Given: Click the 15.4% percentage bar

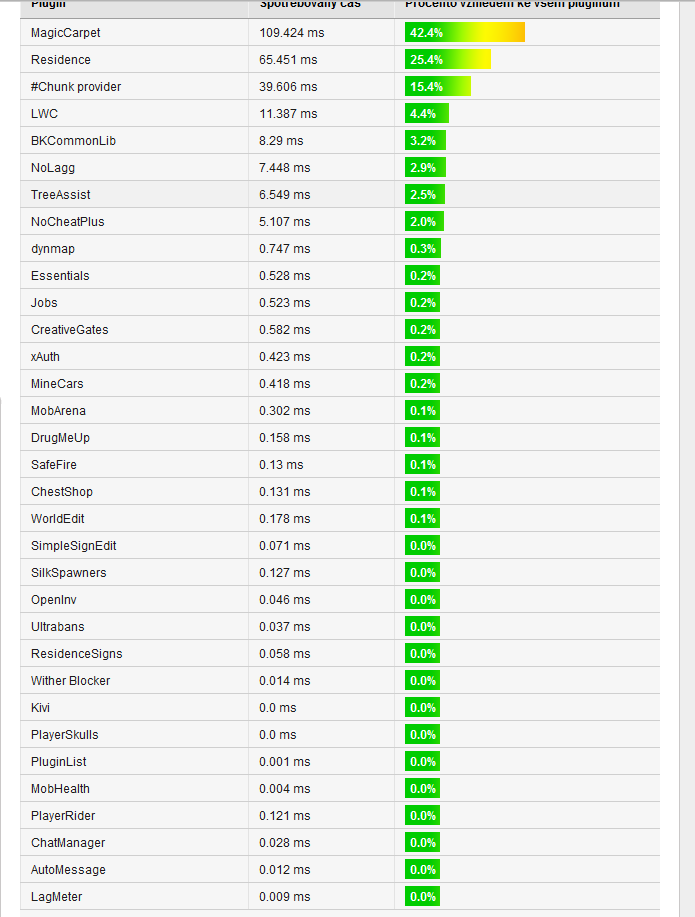Looking at the screenshot, I should point(438,87).
